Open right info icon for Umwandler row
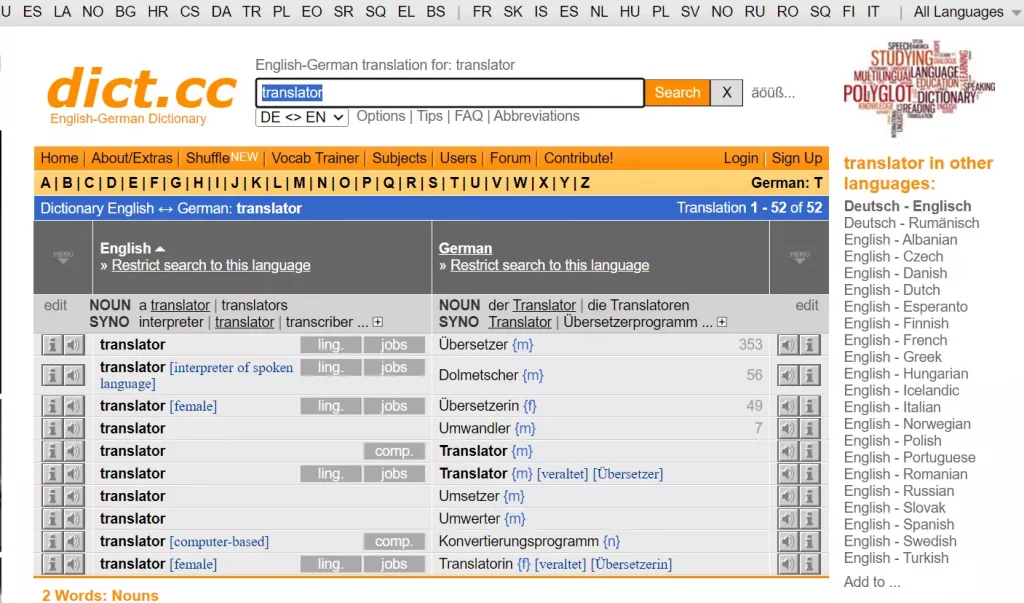The height and width of the screenshot is (603, 1024). (809, 429)
